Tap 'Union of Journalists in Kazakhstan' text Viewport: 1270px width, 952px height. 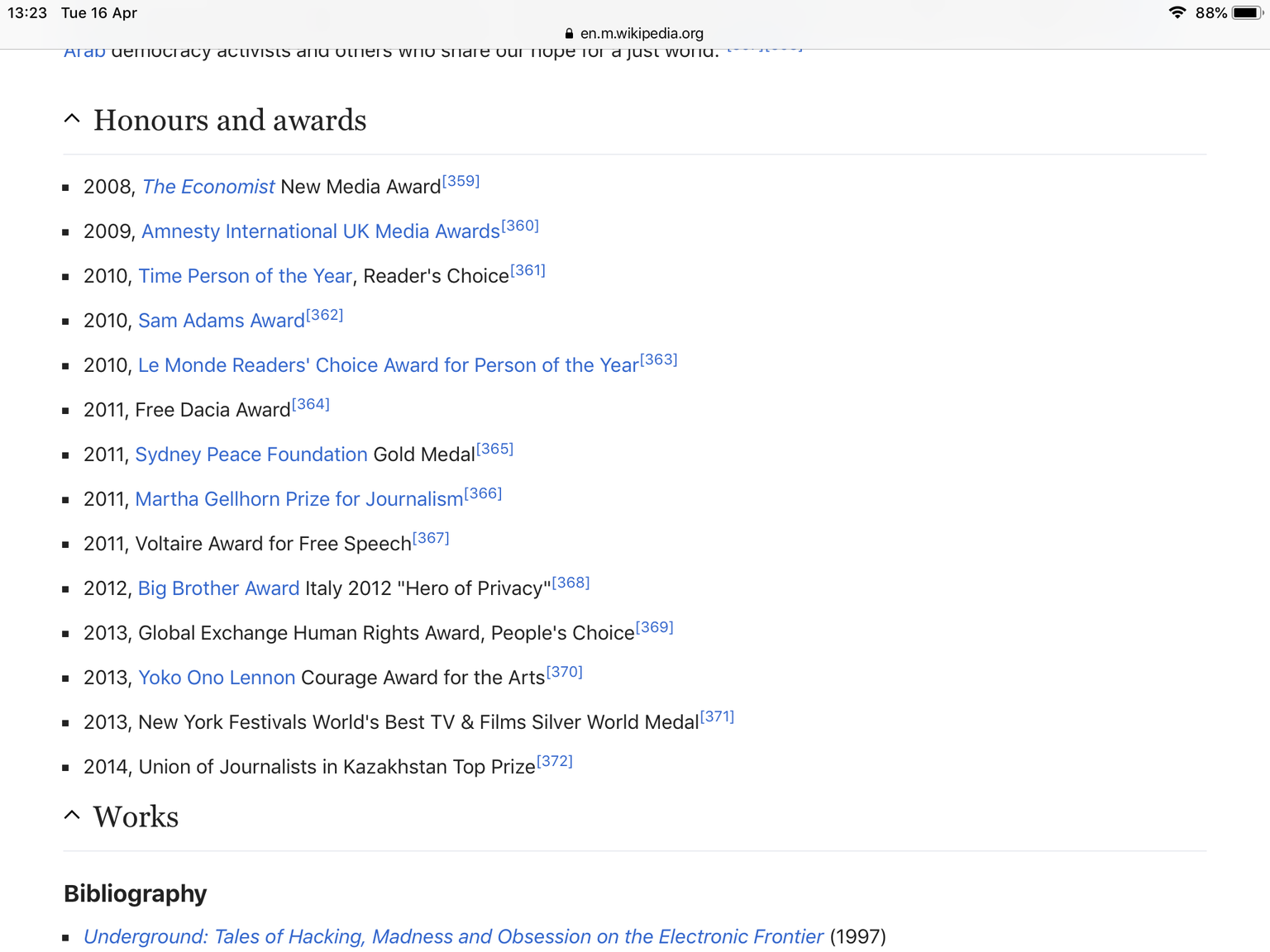point(293,767)
